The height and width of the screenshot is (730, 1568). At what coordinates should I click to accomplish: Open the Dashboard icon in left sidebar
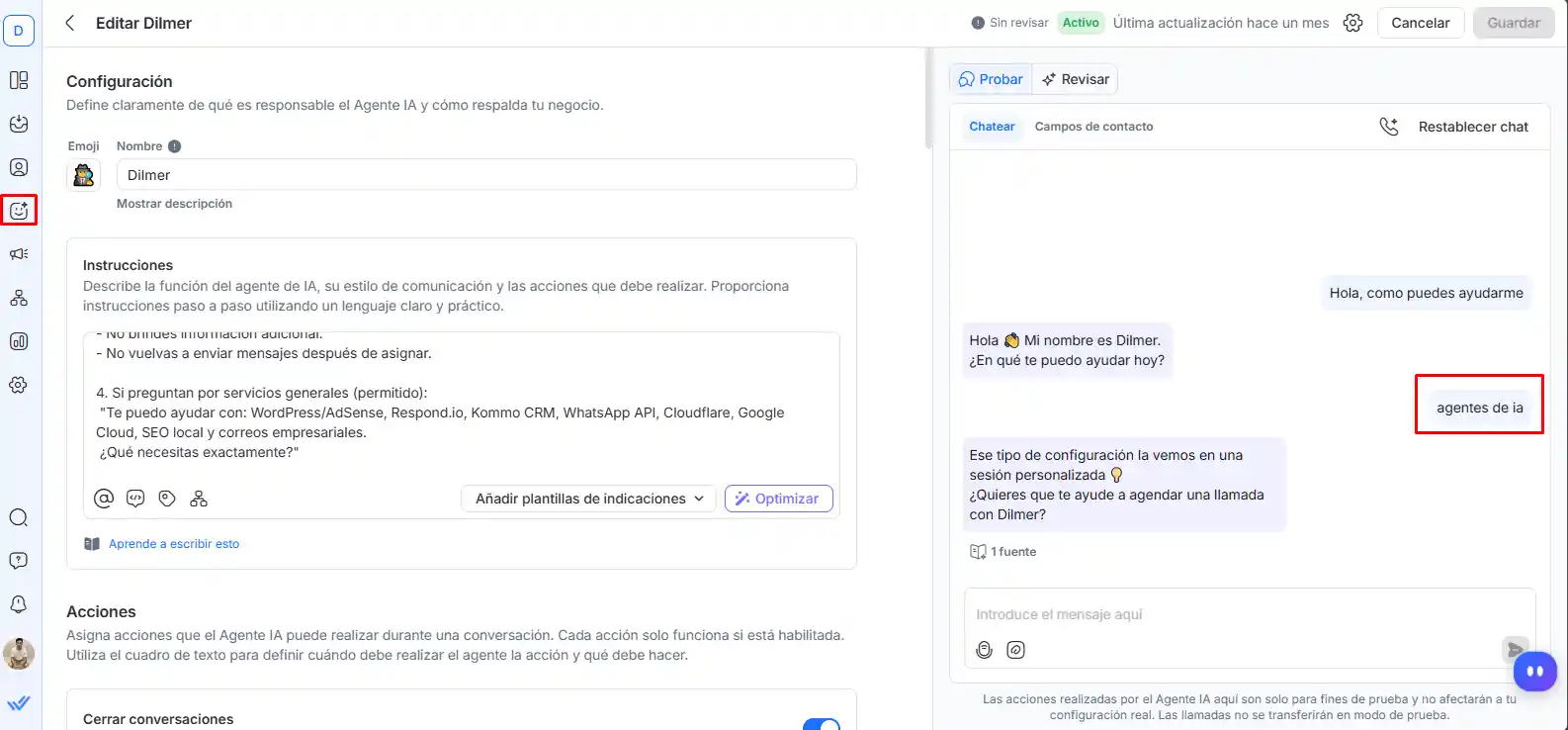[19, 80]
